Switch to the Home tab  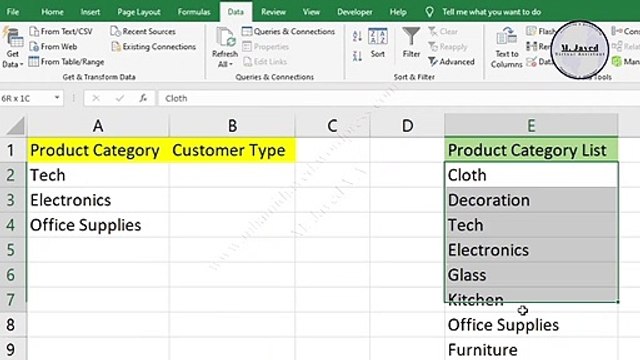click(x=52, y=12)
